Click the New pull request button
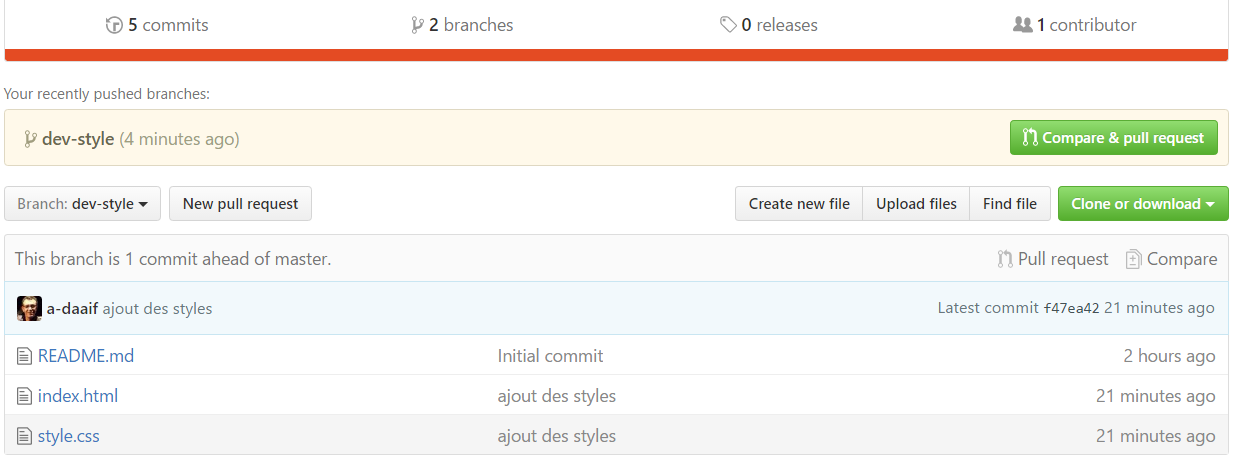1233x460 pixels. 240,204
